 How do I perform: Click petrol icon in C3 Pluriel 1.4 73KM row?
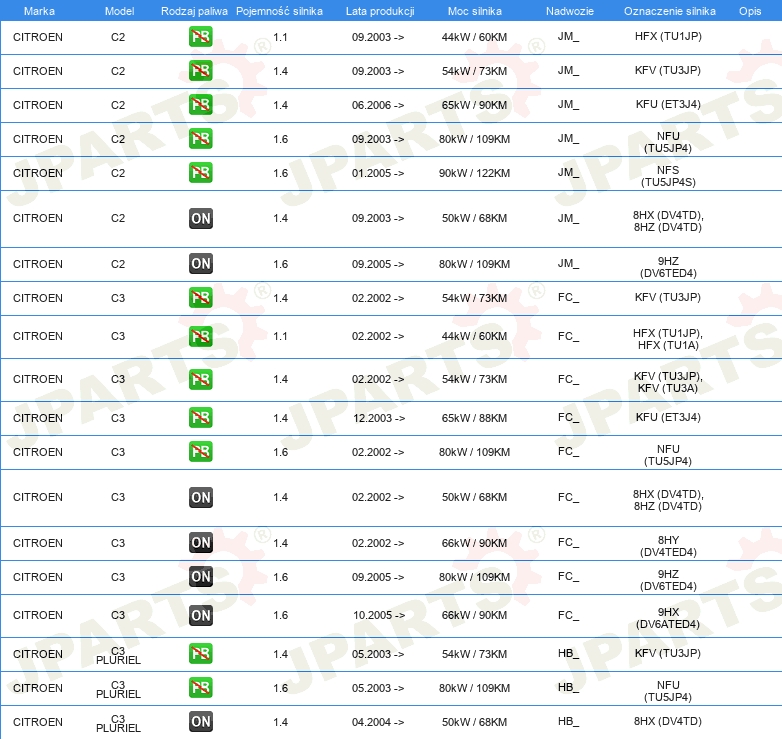click(x=200, y=654)
